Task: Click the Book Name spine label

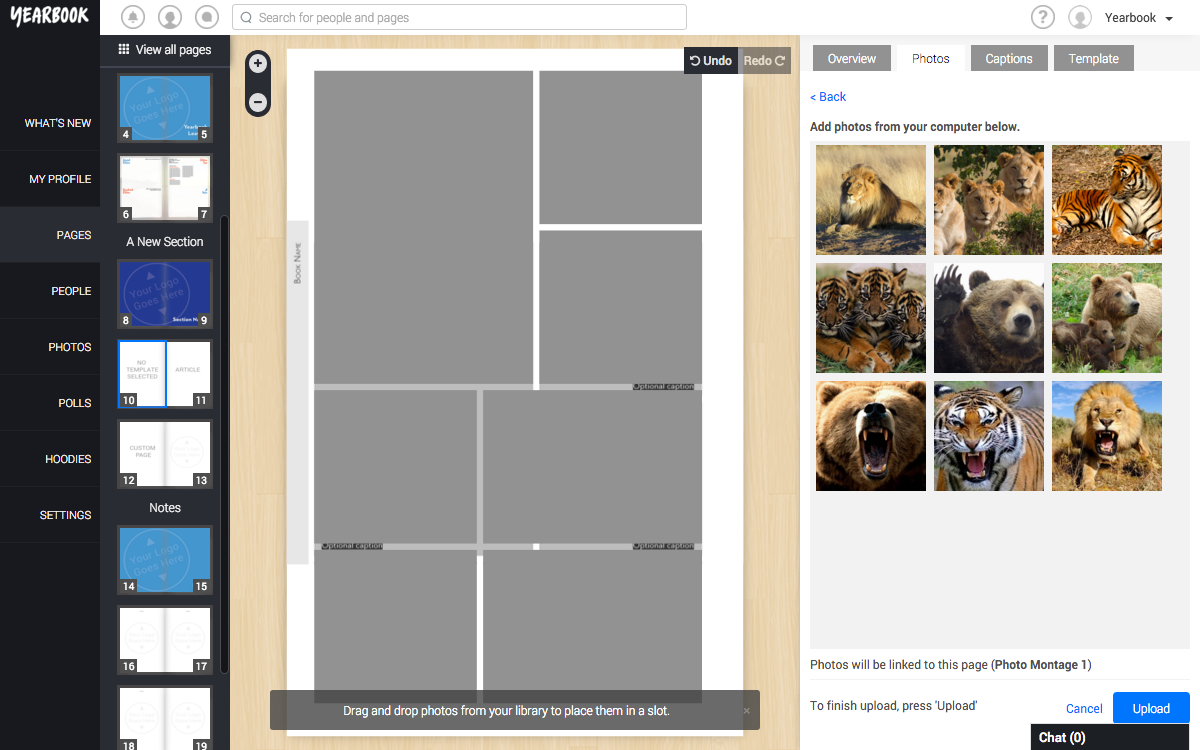Action: point(297,264)
